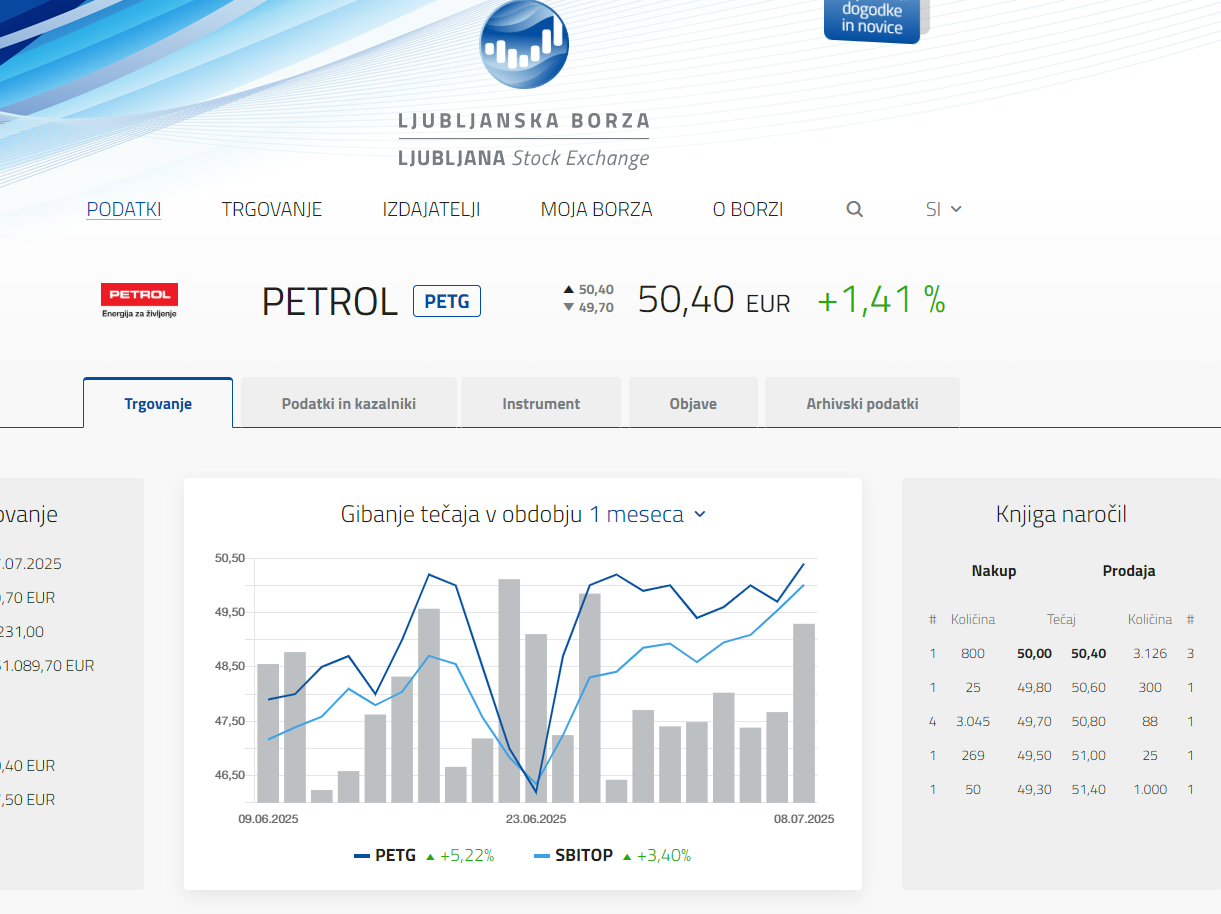This screenshot has width=1221, height=914.
Task: Switch to Podatki in kazalniki tab
Action: pos(349,403)
